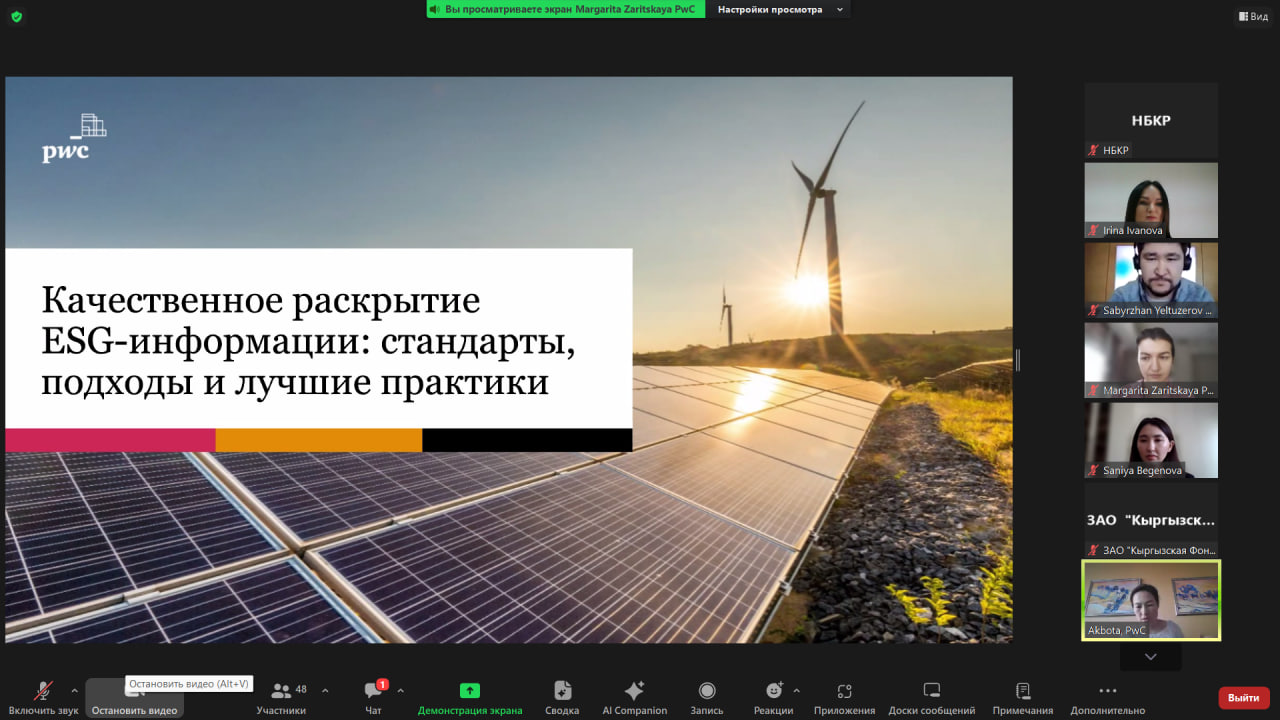Select Sabyrzhan Yeltuzerov video tile
Viewport: 1280px width, 720px height.
[1151, 280]
